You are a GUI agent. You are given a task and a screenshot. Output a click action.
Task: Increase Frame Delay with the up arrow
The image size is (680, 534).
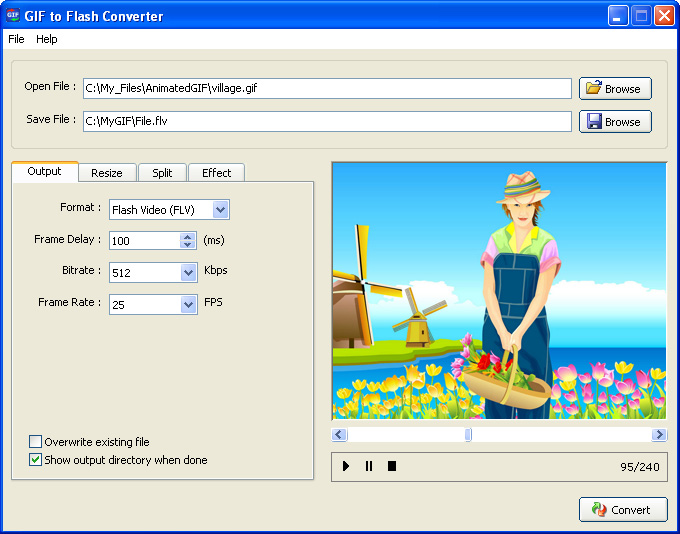click(x=187, y=236)
